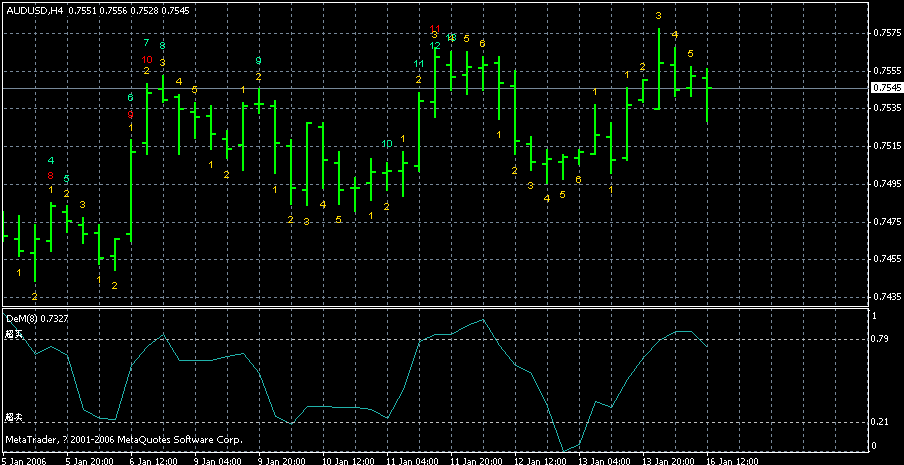Select the 0.7555 price axis label
This screenshot has width=904, height=465.
pos(886,71)
